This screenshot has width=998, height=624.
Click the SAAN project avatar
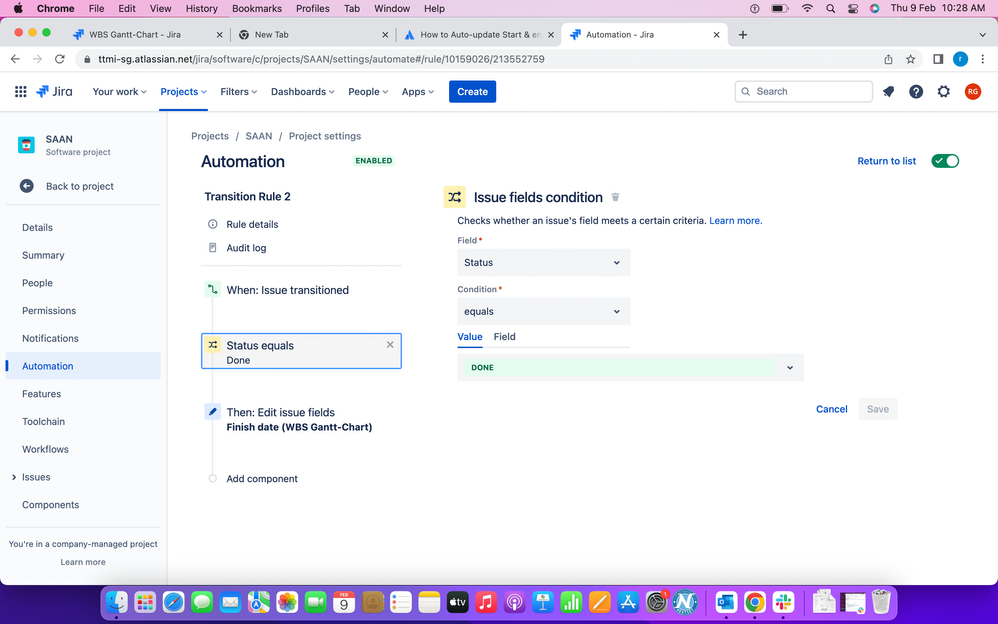[26, 145]
